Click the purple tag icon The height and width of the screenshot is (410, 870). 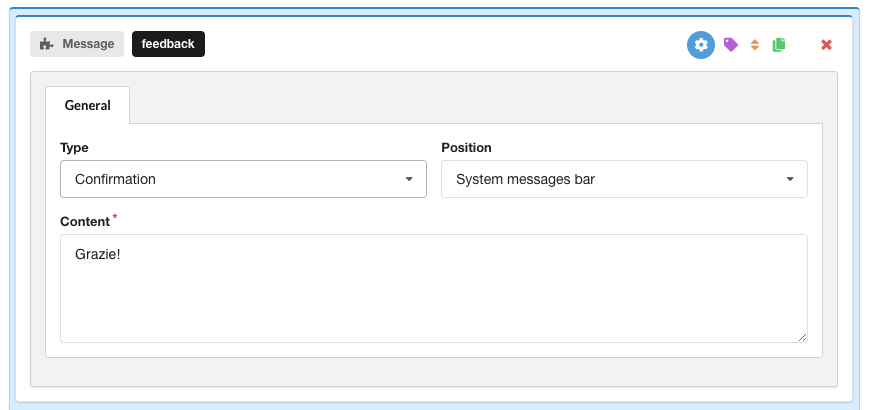[730, 44]
